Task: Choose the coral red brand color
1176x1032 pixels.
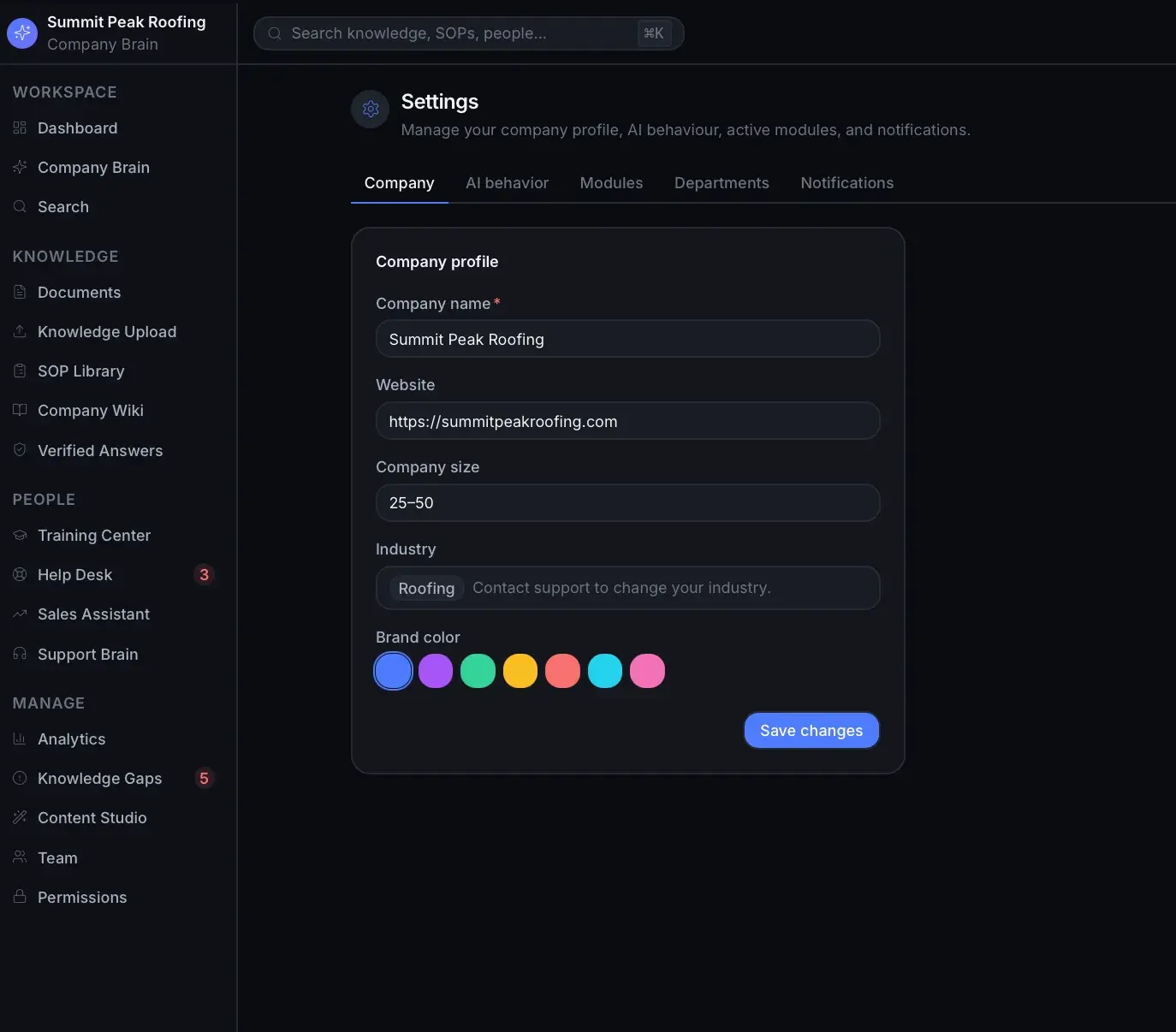Action: click(x=562, y=671)
